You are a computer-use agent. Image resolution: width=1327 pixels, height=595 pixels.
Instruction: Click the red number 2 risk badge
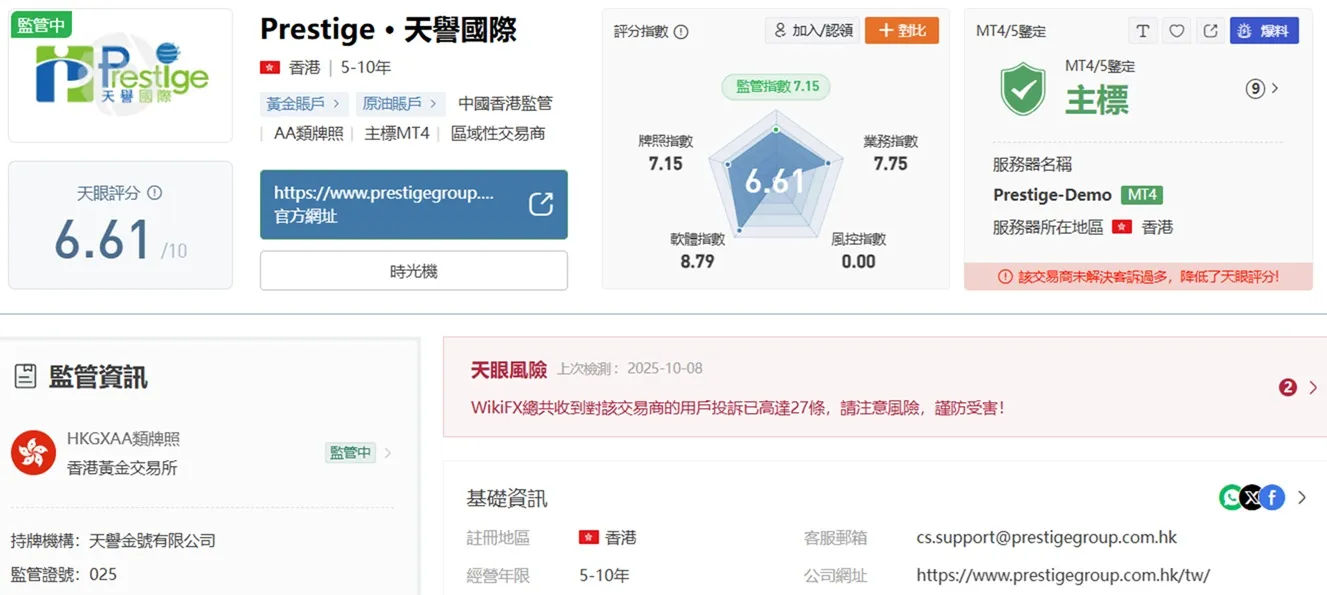click(x=1288, y=387)
